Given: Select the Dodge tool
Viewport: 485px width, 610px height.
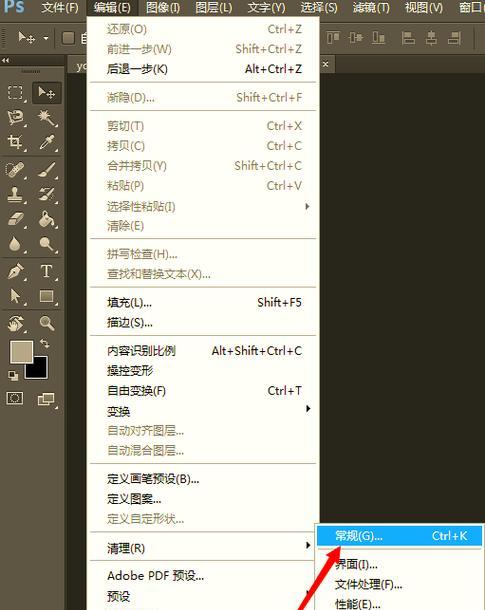Looking at the screenshot, I should point(47,244).
